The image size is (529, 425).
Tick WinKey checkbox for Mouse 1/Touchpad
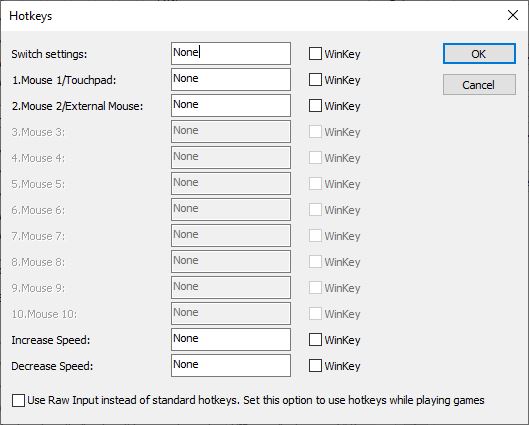tap(315, 80)
